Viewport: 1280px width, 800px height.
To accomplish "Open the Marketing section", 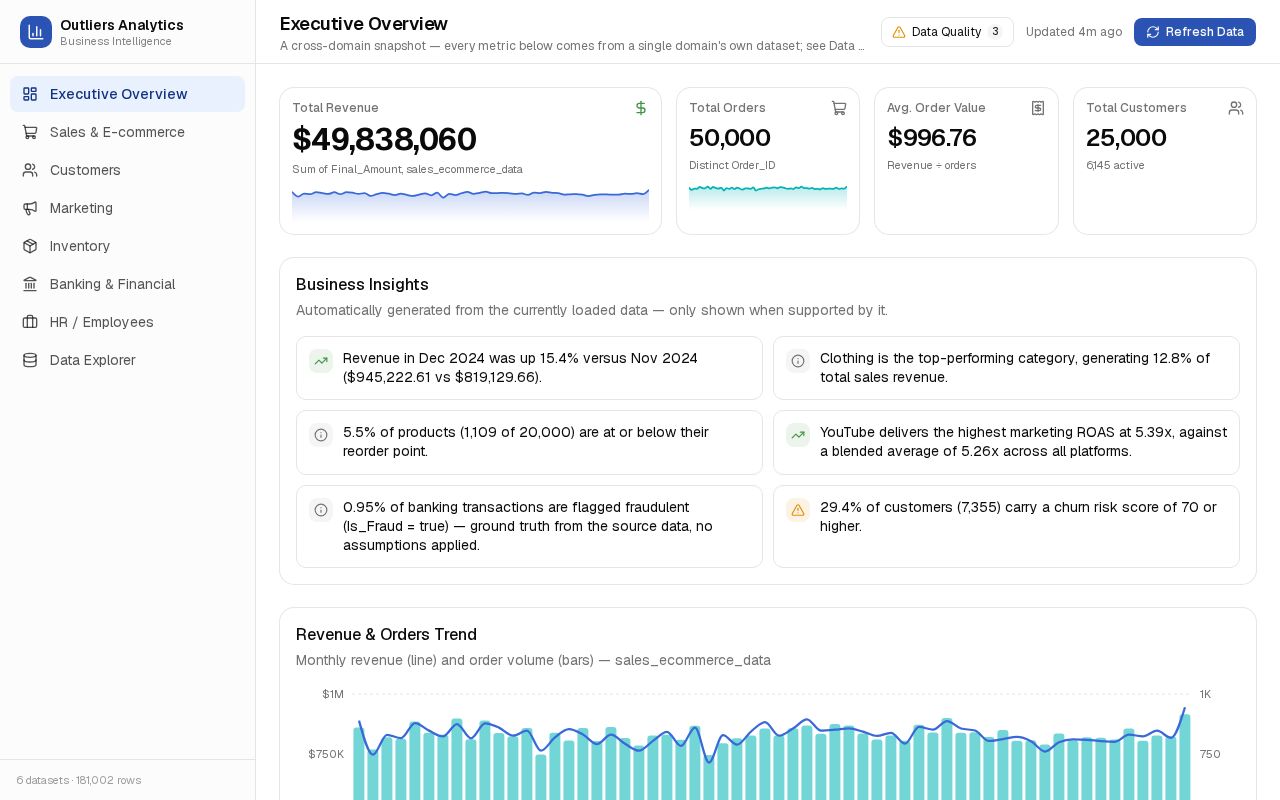I will (x=127, y=208).
